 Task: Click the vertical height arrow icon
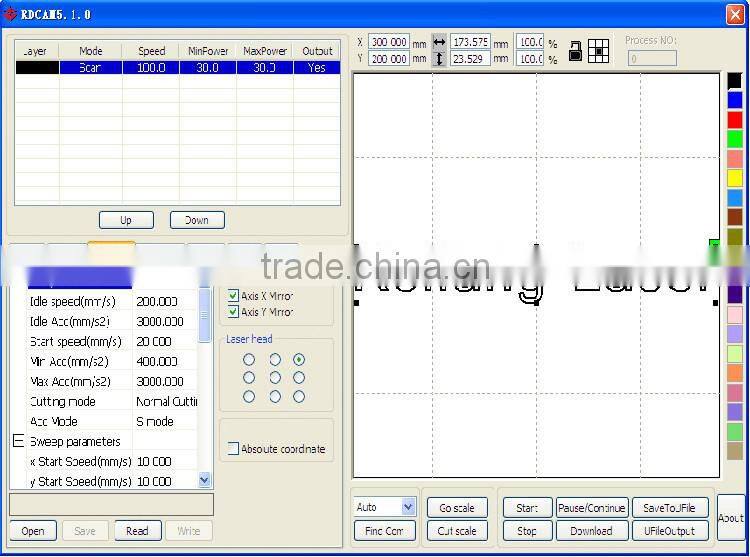[439, 59]
